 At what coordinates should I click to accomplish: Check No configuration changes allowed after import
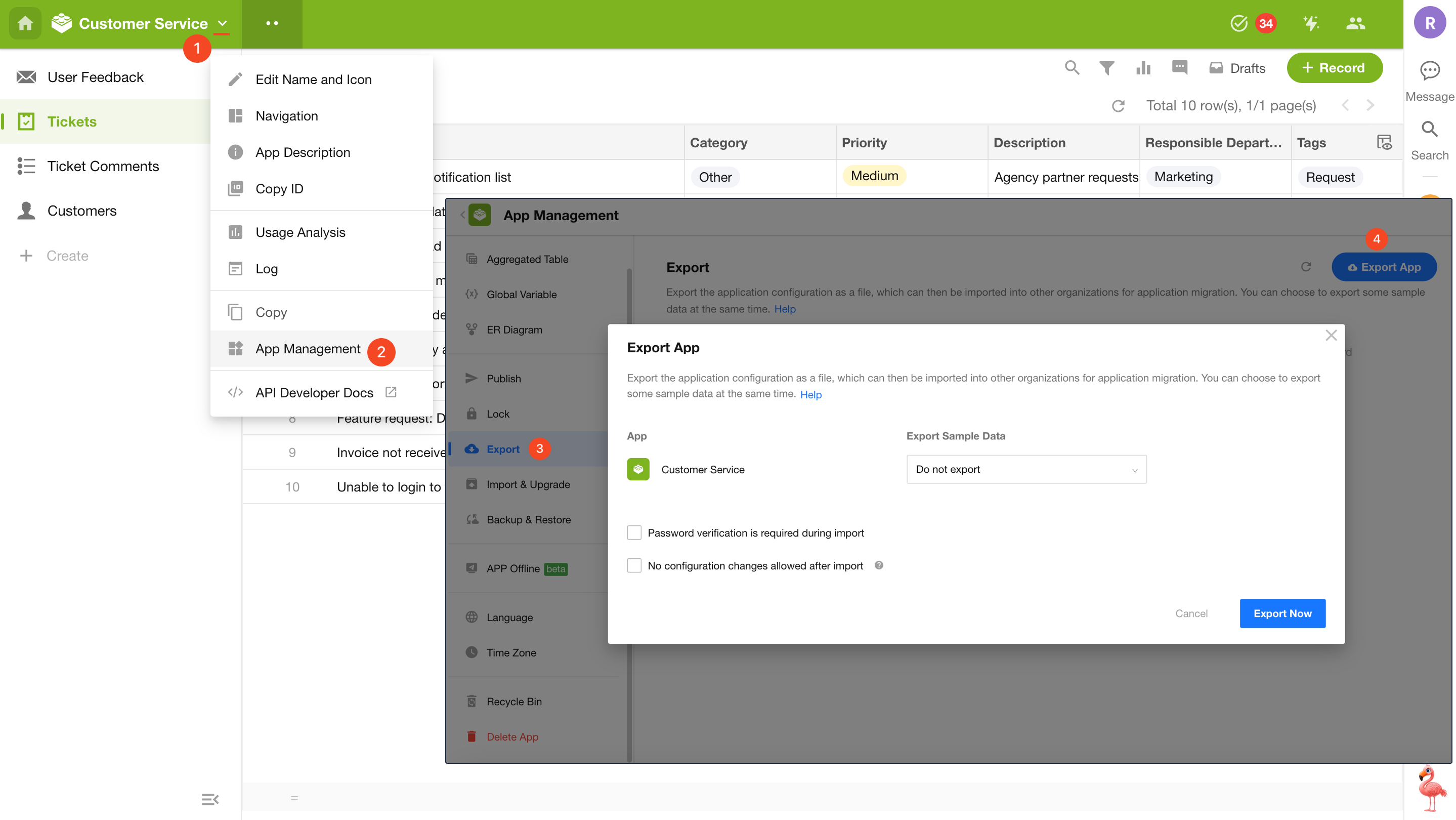[634, 565]
